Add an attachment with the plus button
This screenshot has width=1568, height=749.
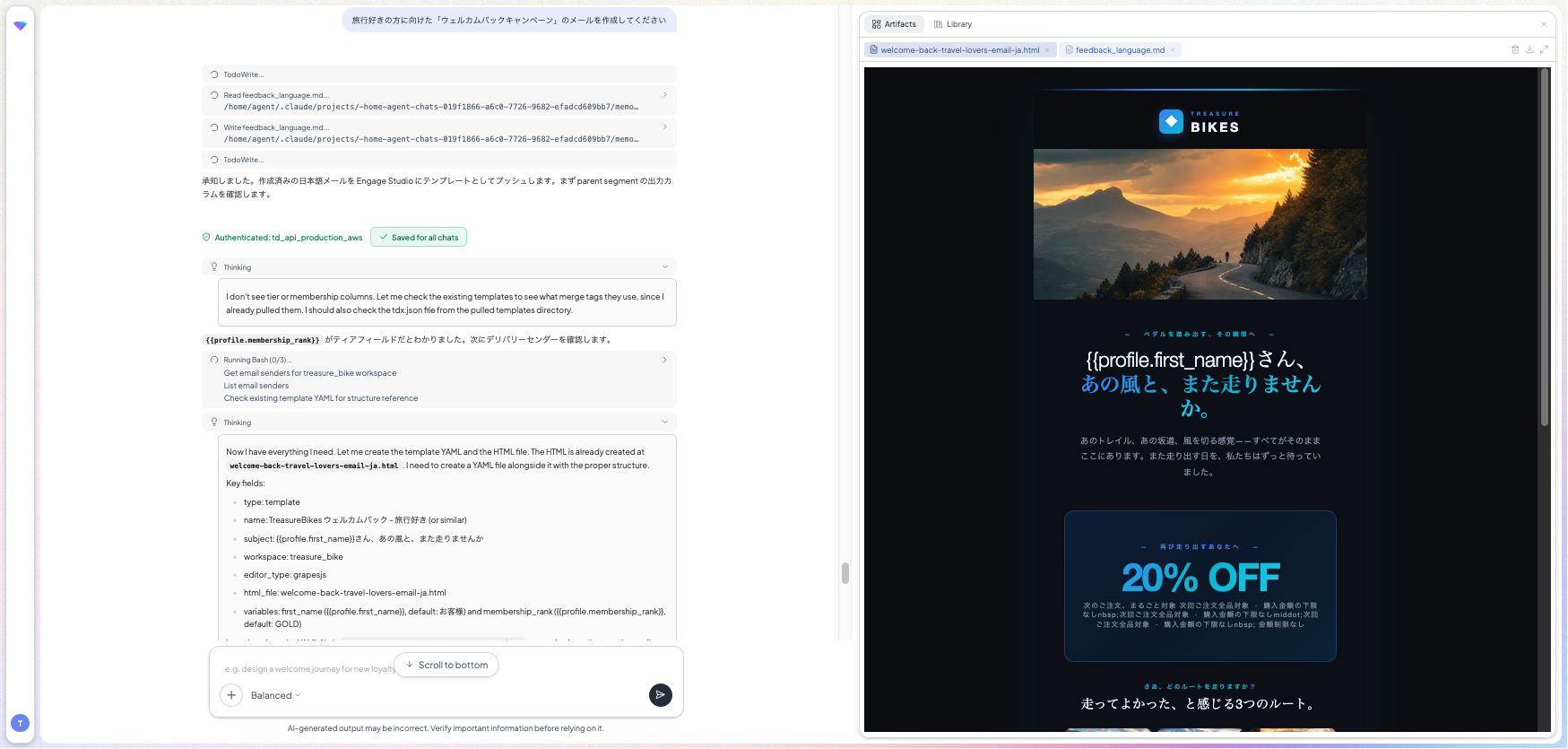pos(231,695)
